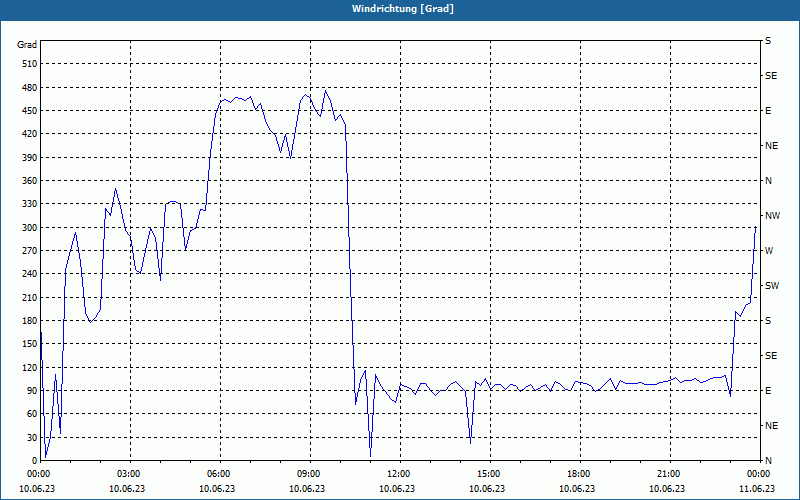Click the 21:00 time label
This screenshot has height=500, width=800.
670,474
